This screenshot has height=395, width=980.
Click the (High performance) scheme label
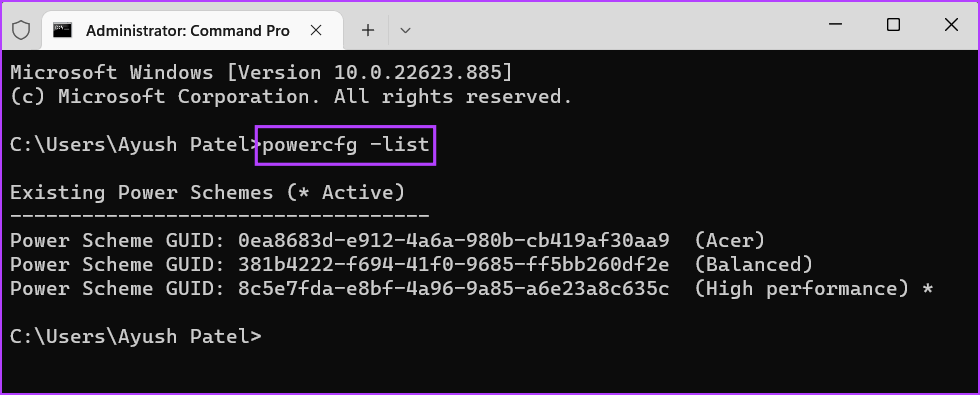tap(806, 289)
